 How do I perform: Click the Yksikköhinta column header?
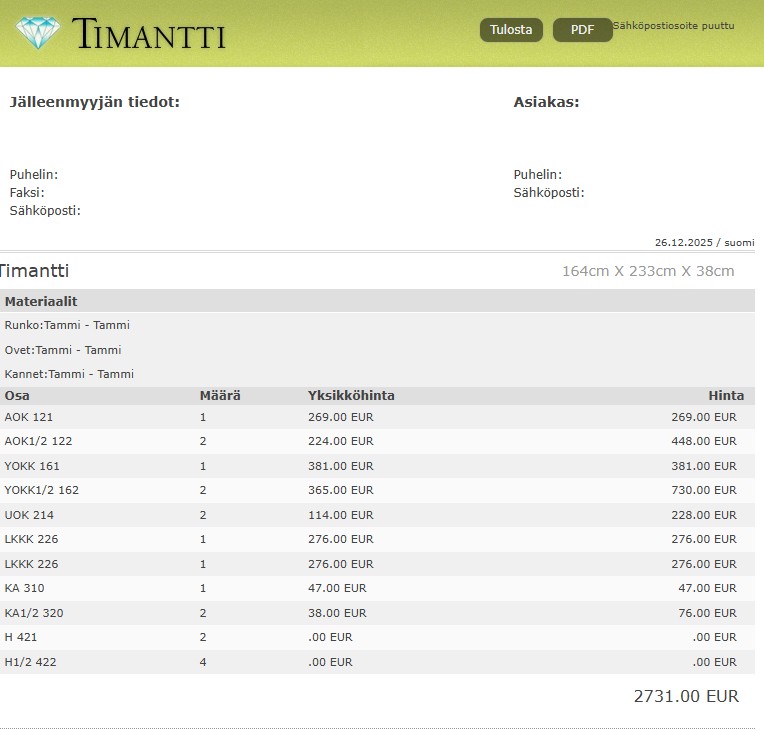pyautogui.click(x=351, y=396)
